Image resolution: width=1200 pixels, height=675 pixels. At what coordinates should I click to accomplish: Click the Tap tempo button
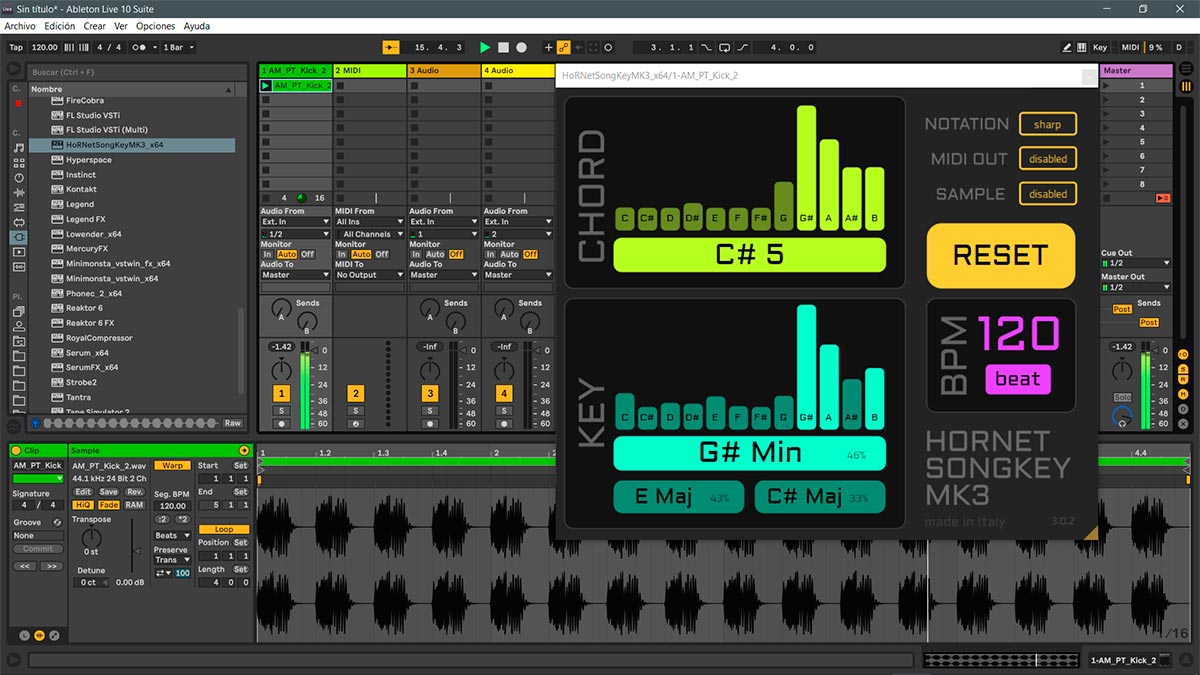[16, 47]
